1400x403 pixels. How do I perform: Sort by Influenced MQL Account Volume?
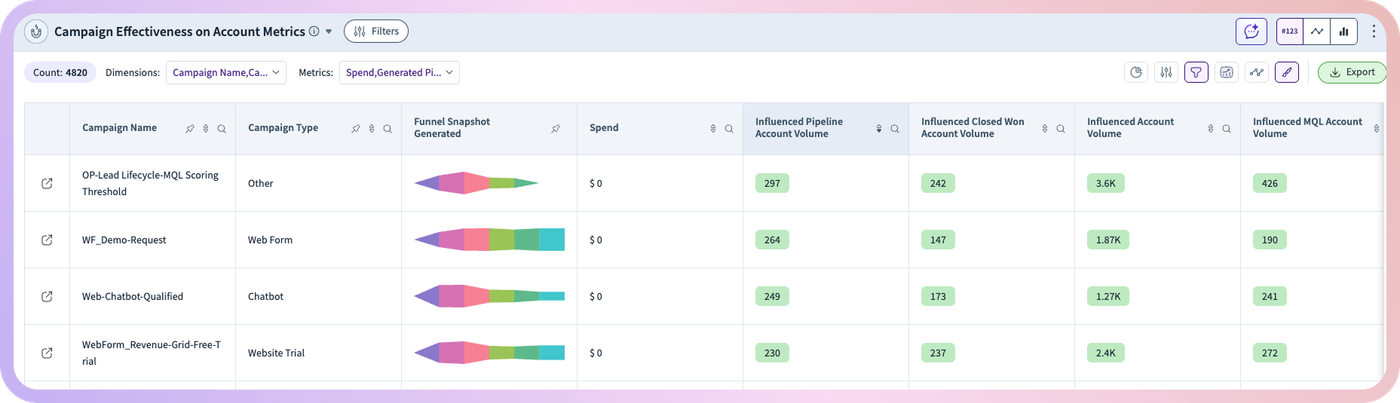click(1377, 129)
